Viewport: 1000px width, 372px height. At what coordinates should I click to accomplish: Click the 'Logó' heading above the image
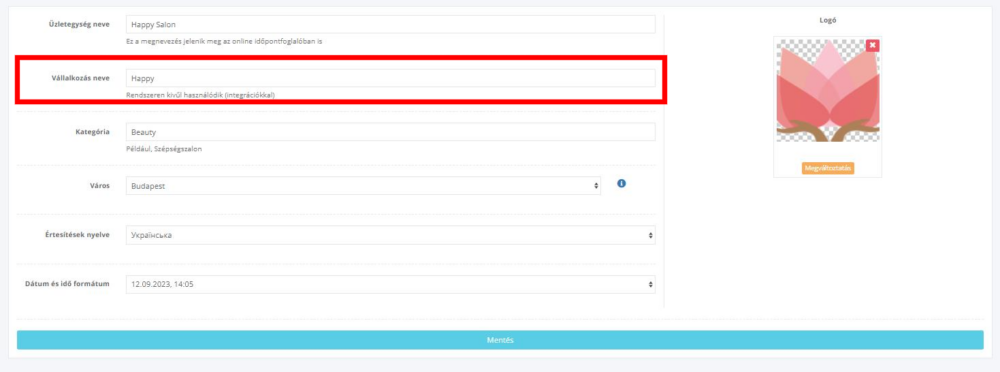coord(828,20)
